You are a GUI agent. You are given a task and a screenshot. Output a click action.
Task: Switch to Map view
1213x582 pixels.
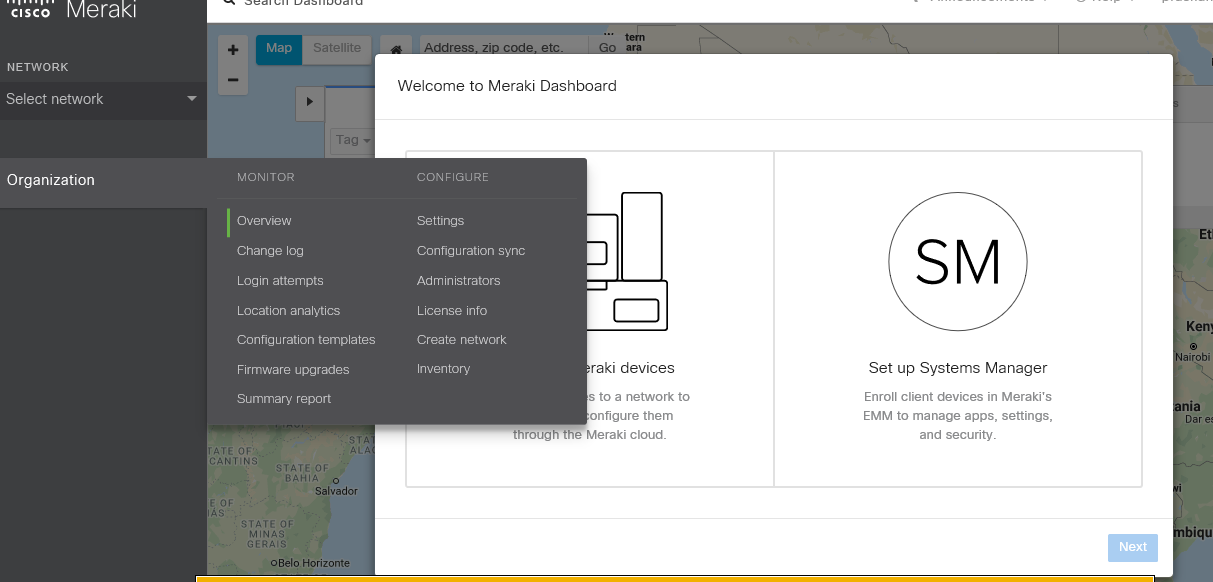(279, 48)
